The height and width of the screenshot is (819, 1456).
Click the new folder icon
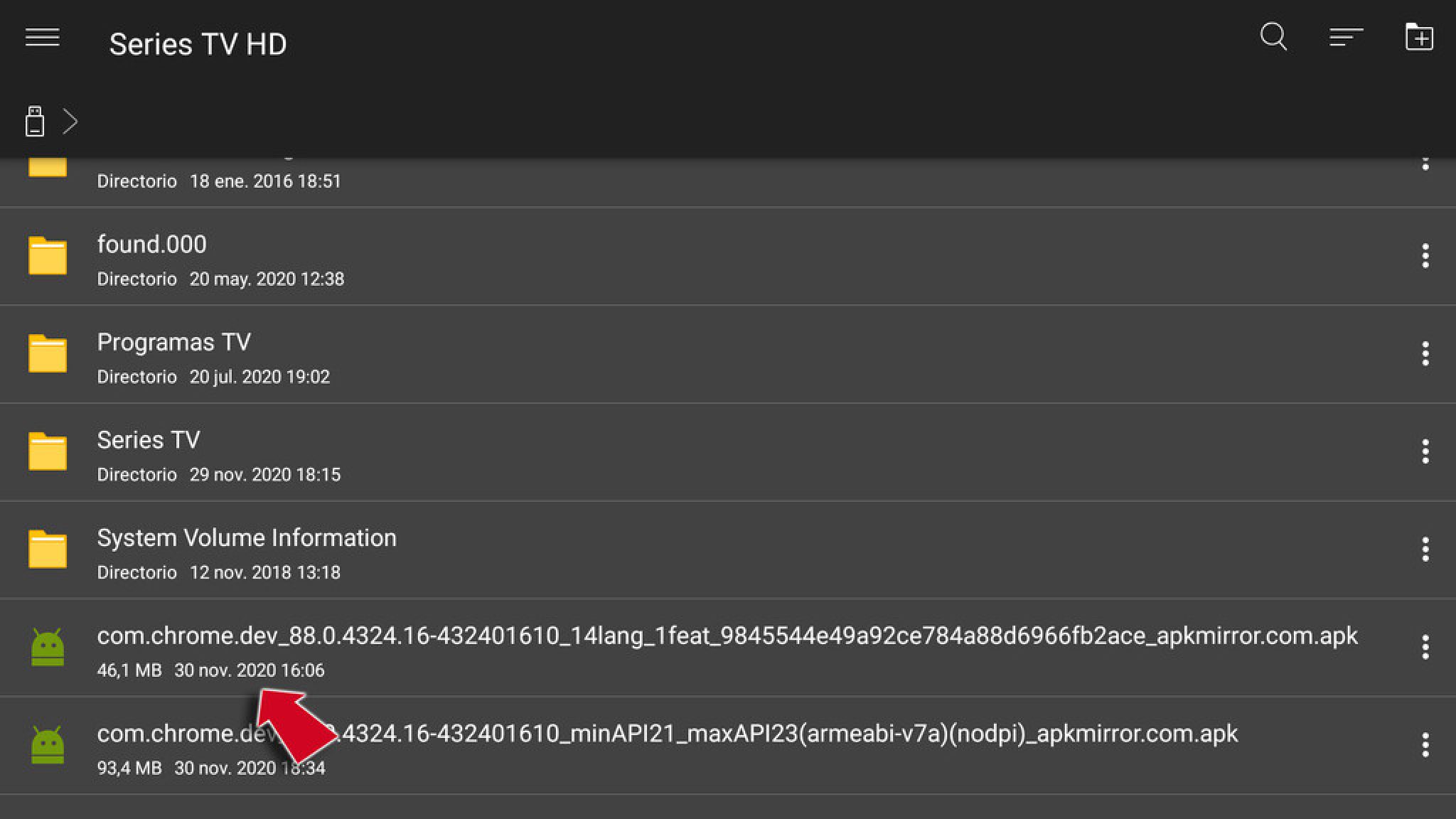click(x=1419, y=37)
